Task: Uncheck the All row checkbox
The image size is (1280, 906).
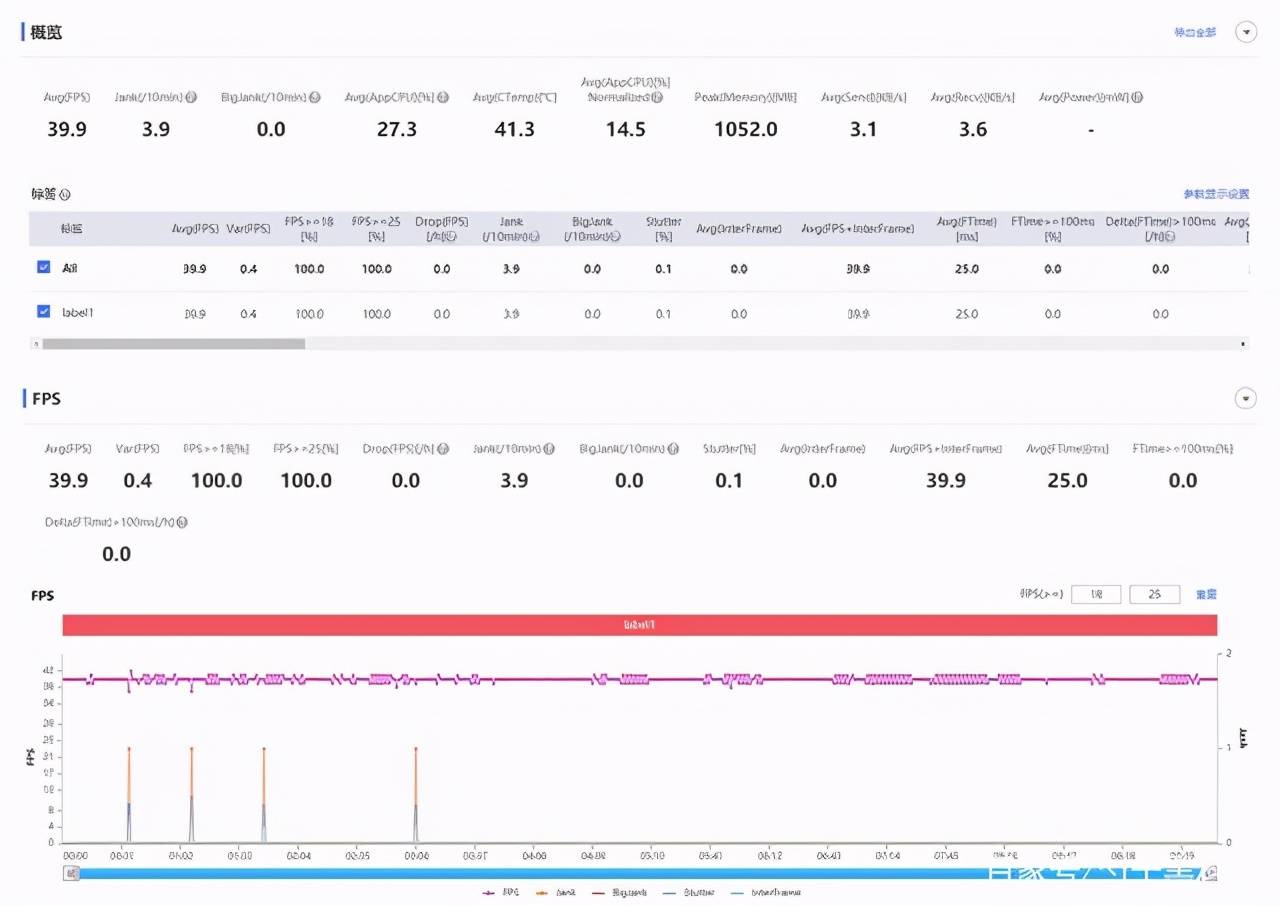Action: click(x=43, y=267)
